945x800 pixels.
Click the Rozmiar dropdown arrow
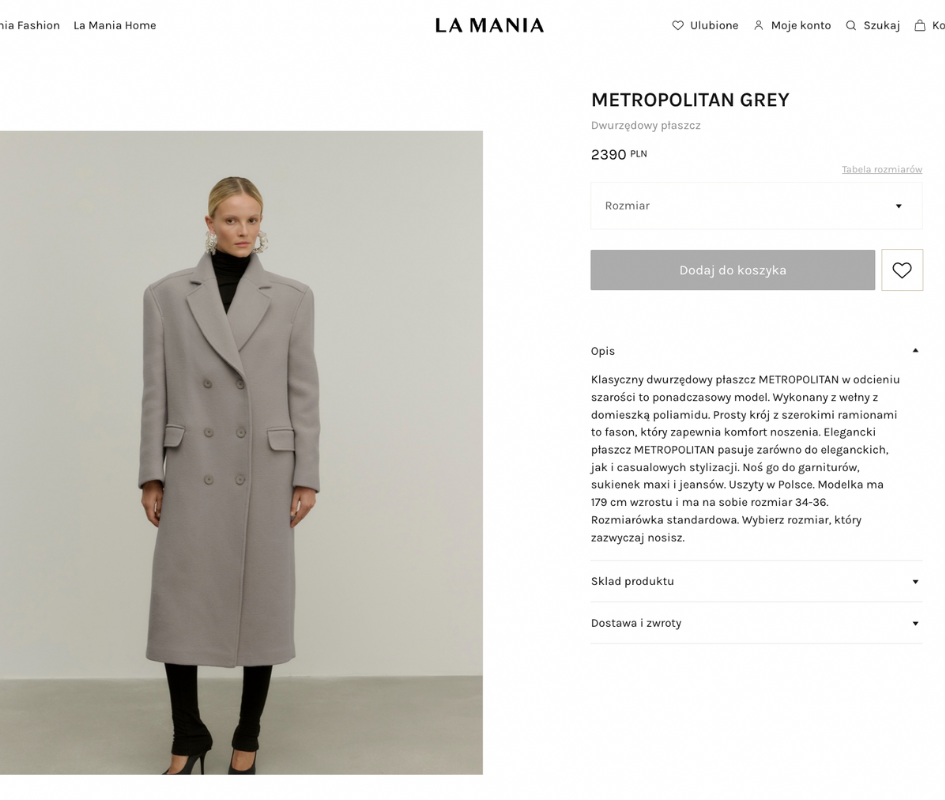(899, 206)
